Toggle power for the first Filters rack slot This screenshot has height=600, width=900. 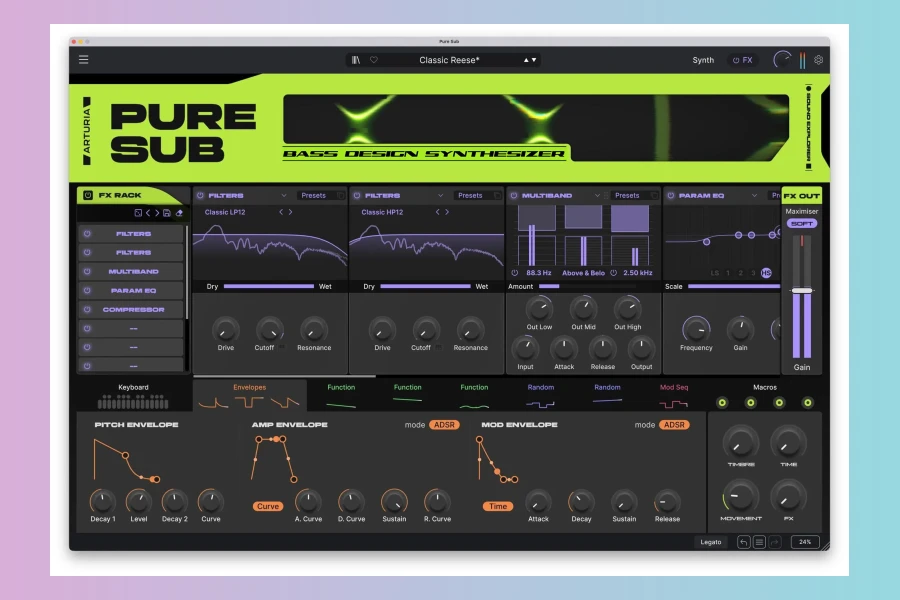[87, 234]
